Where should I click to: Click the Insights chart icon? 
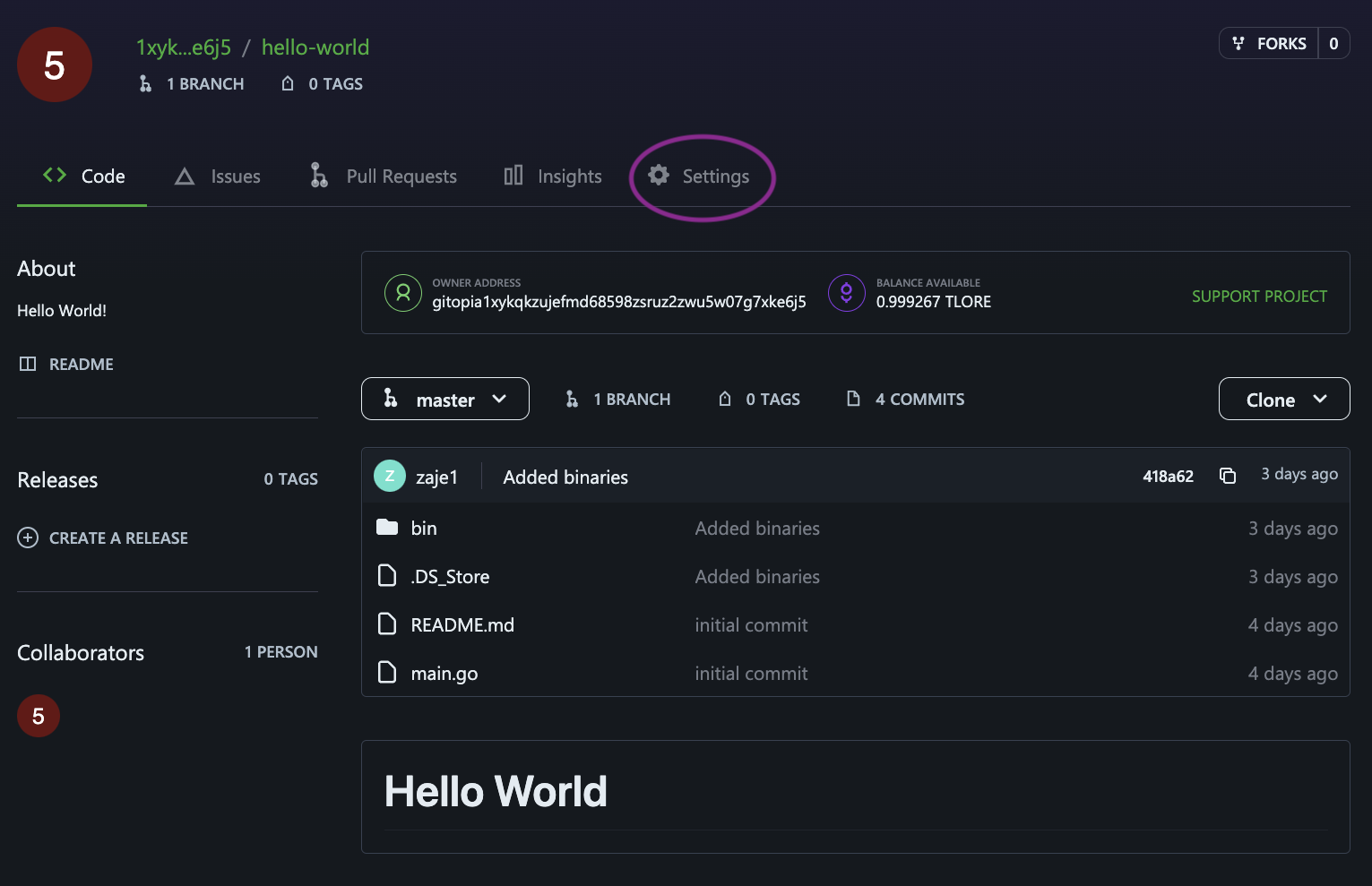click(x=513, y=175)
